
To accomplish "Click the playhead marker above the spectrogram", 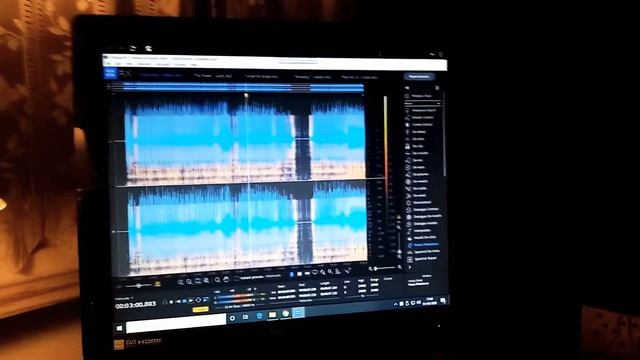I will (246, 96).
